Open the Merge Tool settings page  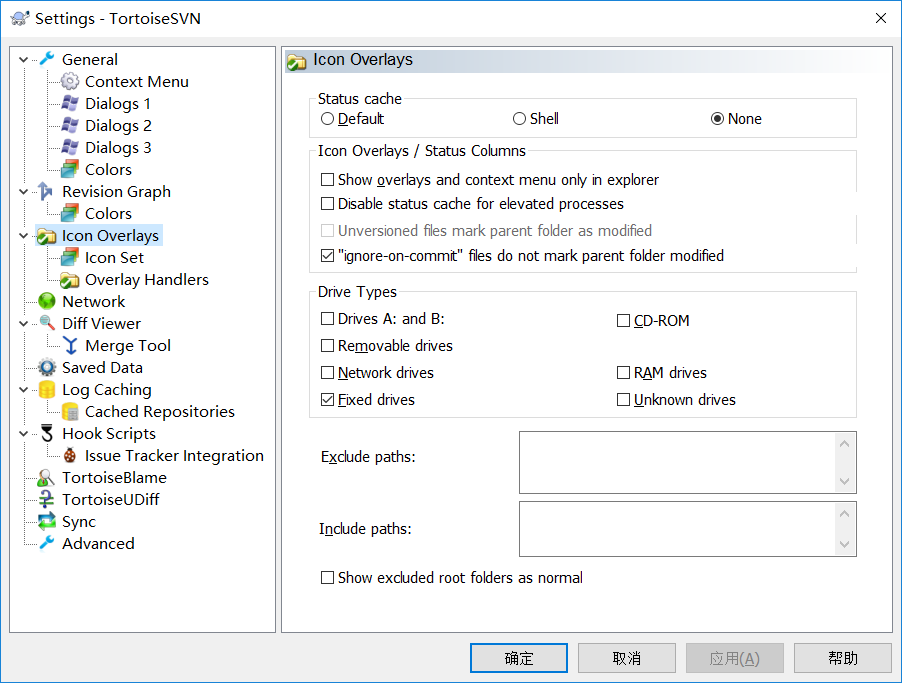pyautogui.click(x=128, y=346)
